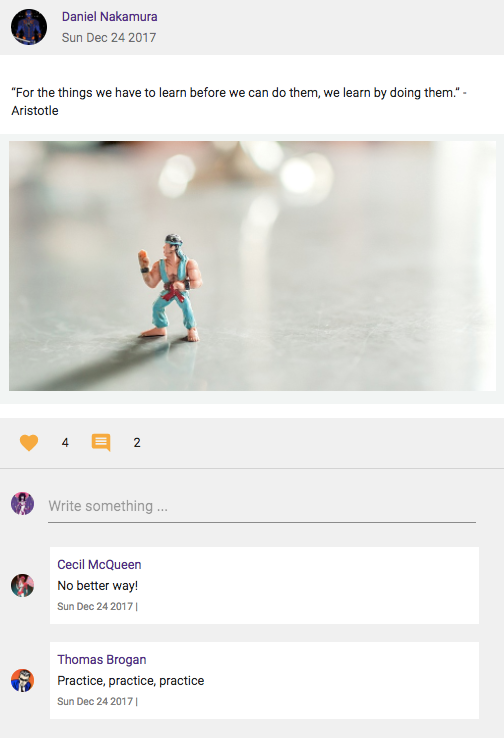
Task: Click Cecil McQueen's avatar picture
Action: tap(23, 586)
